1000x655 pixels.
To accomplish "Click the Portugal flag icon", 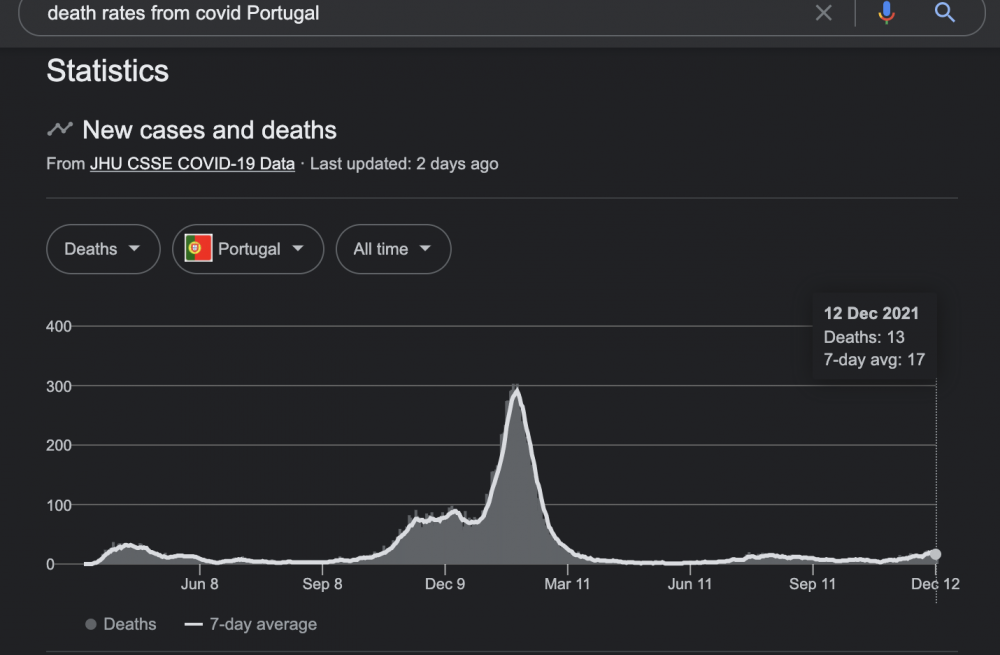I will click(x=199, y=249).
